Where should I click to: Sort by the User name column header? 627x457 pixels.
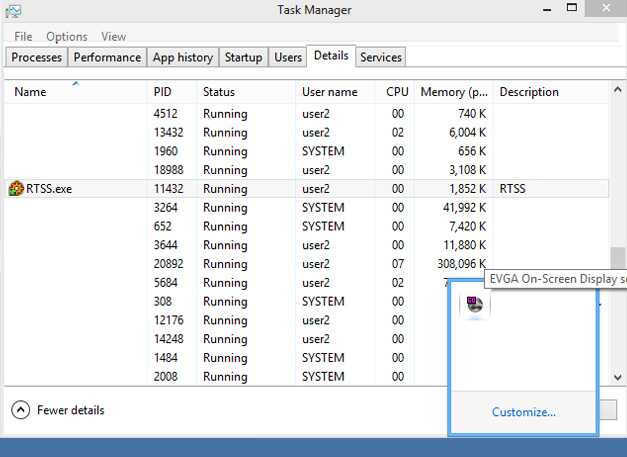329,92
